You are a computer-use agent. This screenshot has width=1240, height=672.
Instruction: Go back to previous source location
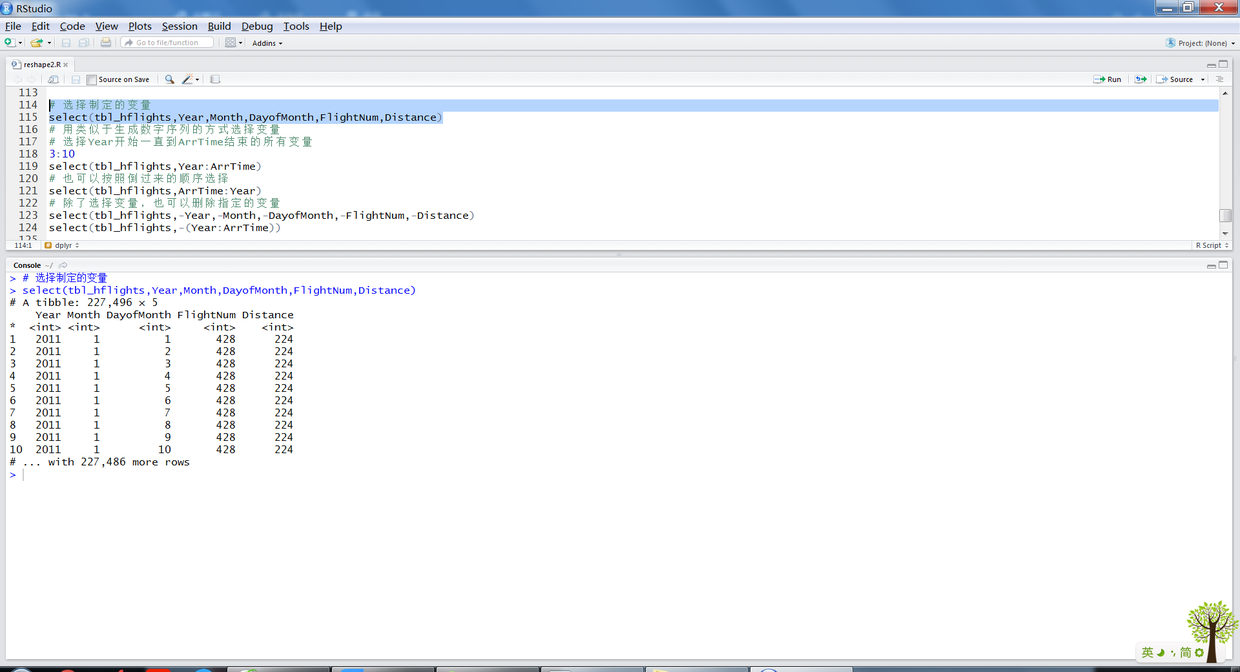[x=17, y=79]
